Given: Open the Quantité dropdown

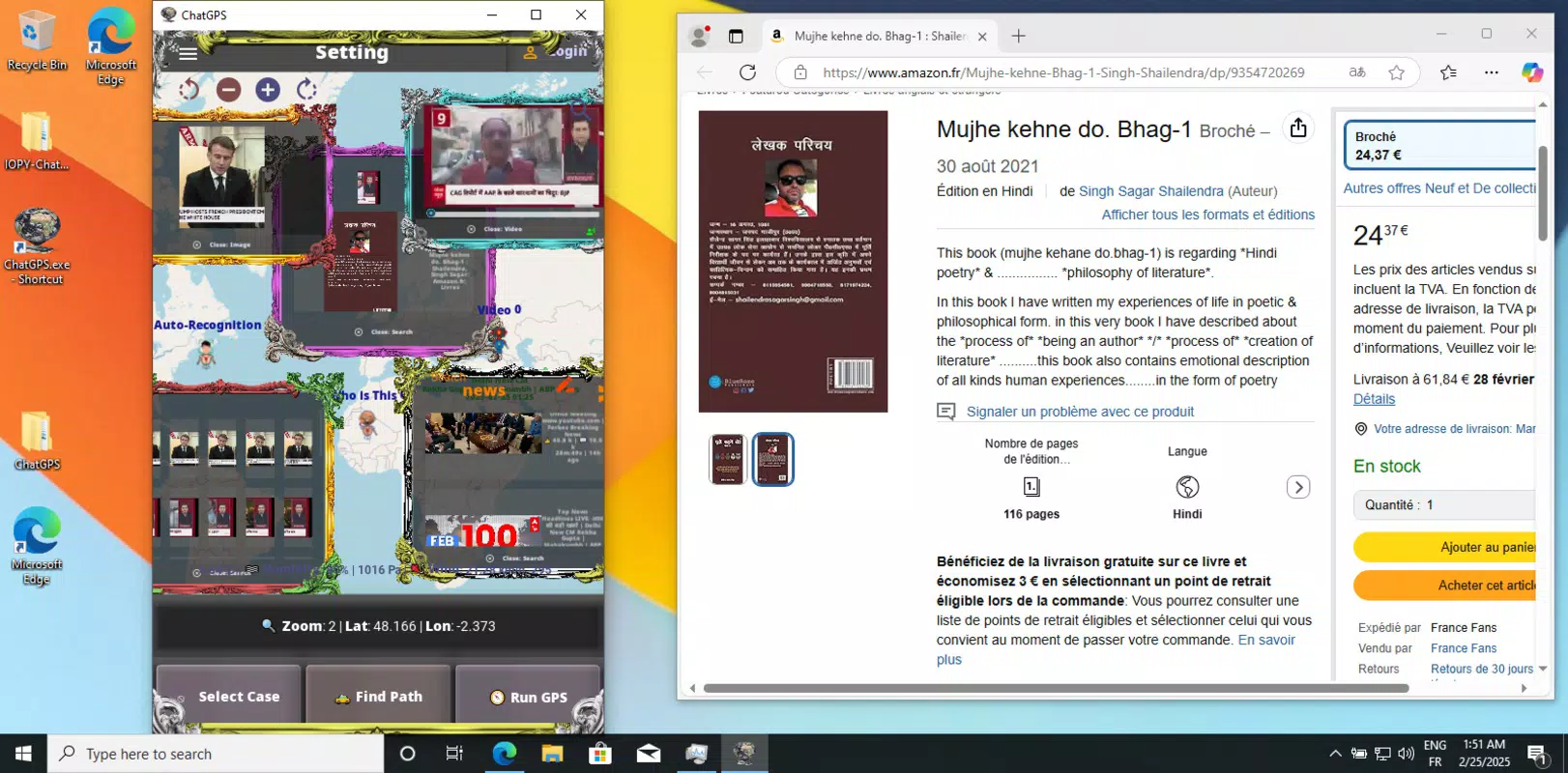Looking at the screenshot, I should click(x=1445, y=504).
